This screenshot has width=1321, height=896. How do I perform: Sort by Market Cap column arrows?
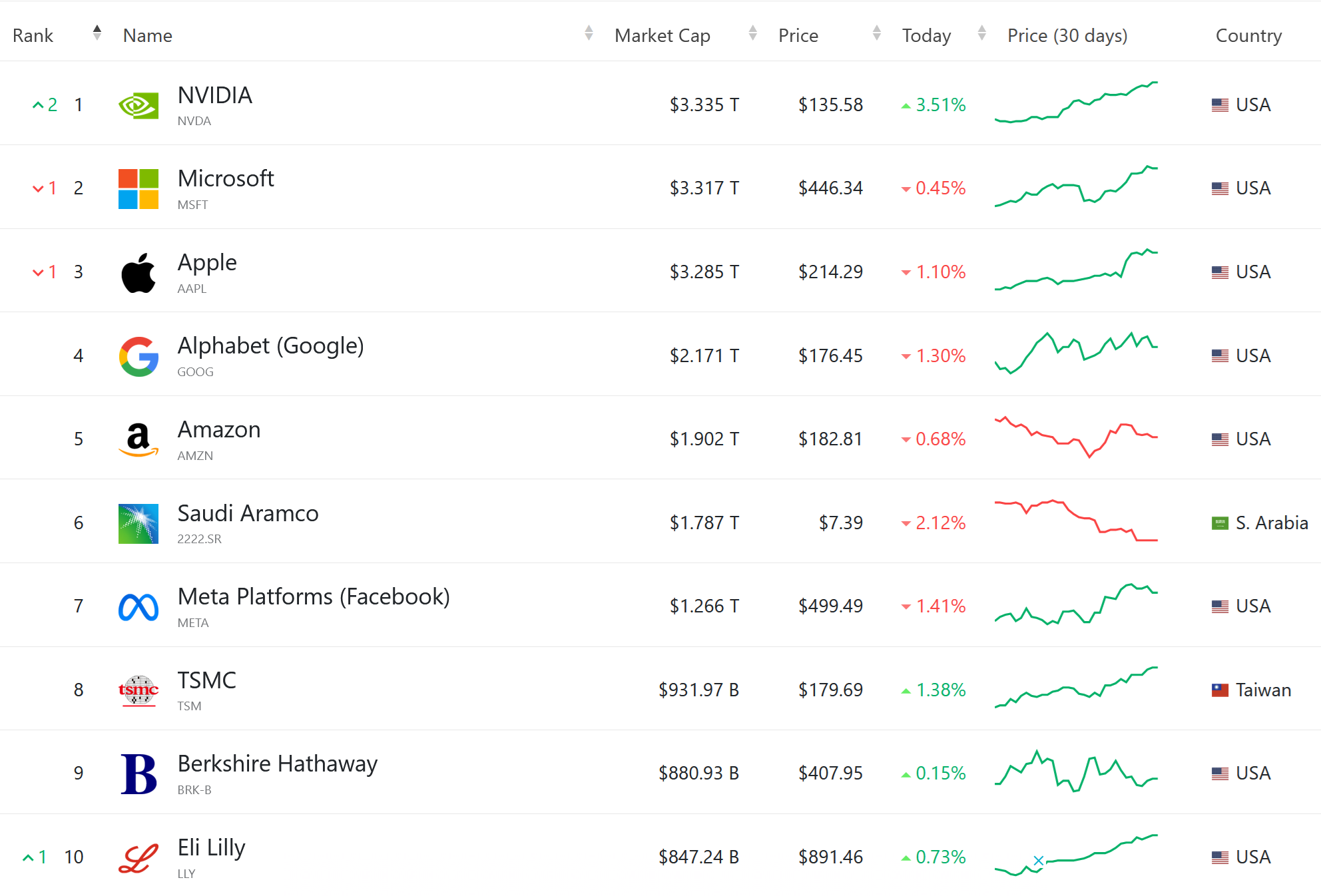752,33
